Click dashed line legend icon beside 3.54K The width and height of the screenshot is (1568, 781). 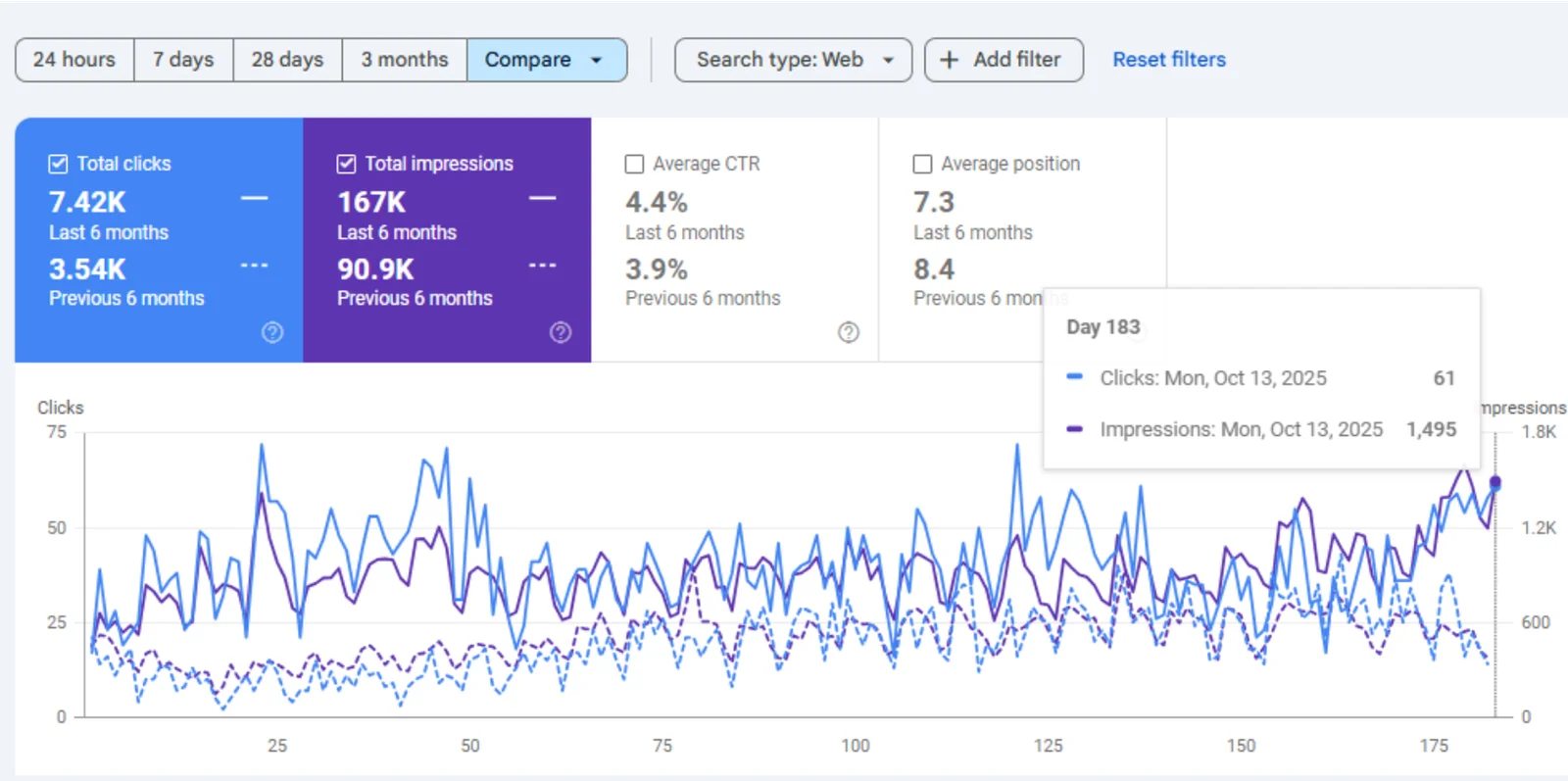(x=254, y=266)
